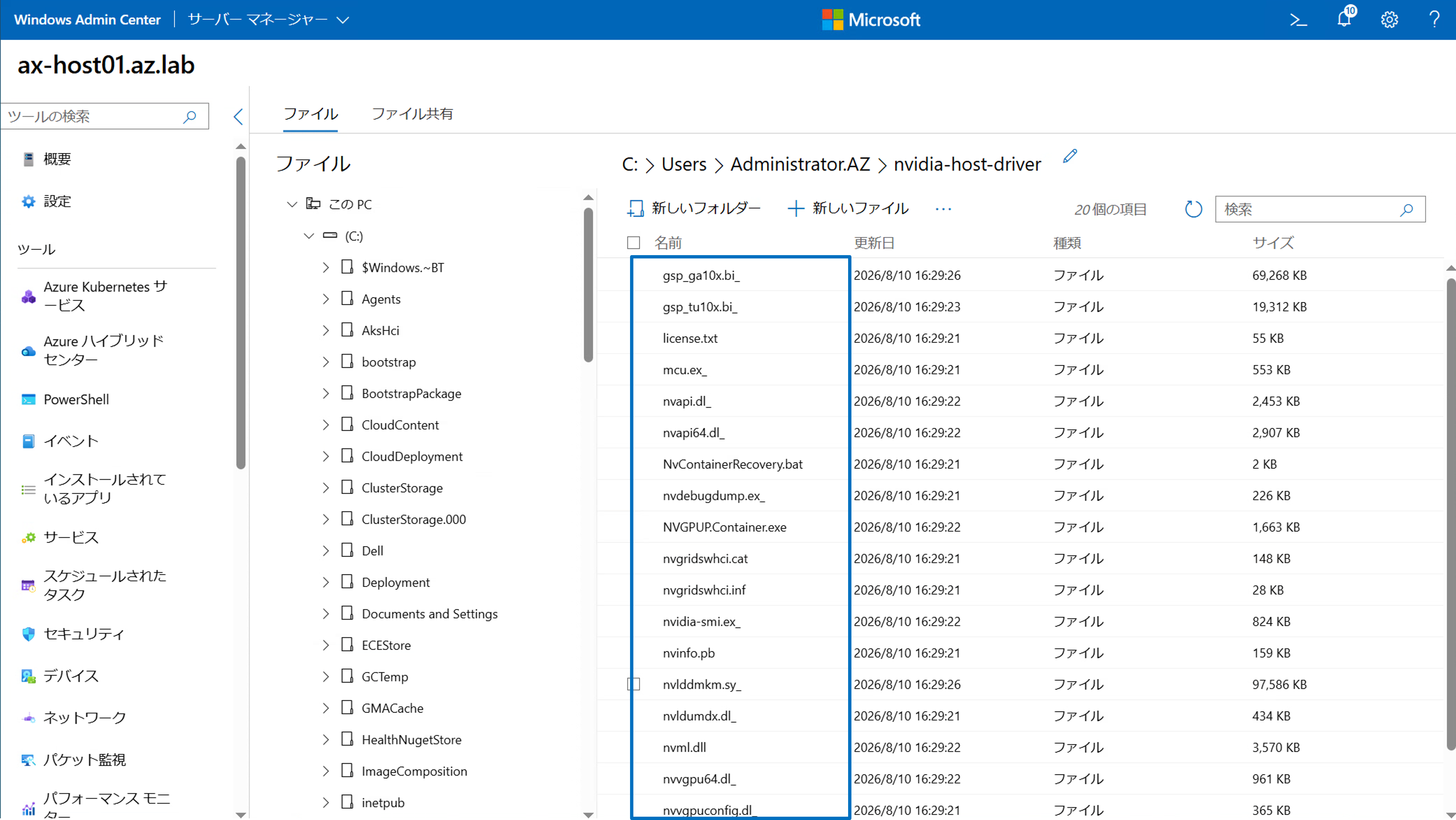1456x820 pixels.
Task: Click the magnifier in tool search box
Action: (x=189, y=116)
